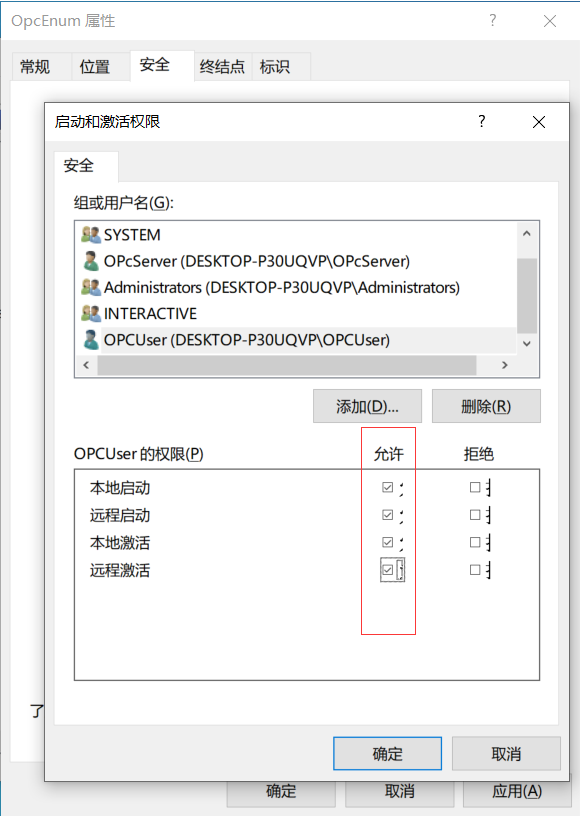The height and width of the screenshot is (816, 580).
Task: Click the Administrators group icon
Action: 91,288
